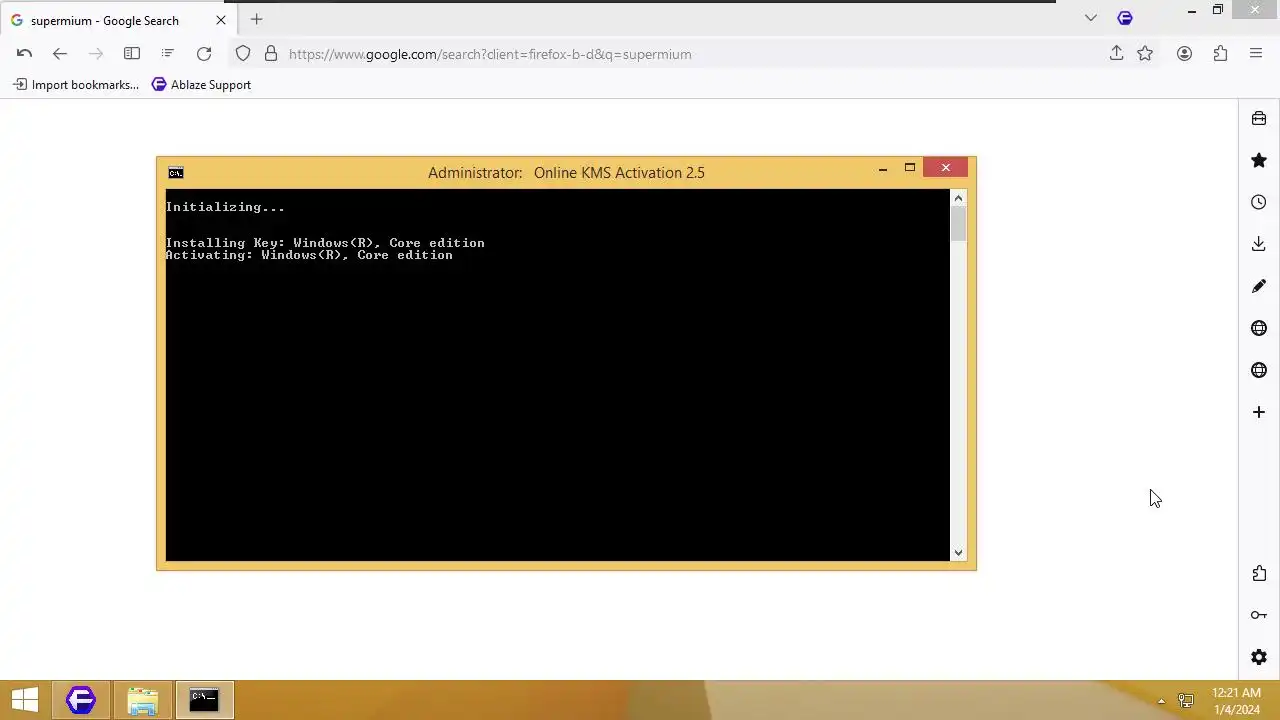The width and height of the screenshot is (1280, 720).
Task: Click console scrollbar down arrow
Action: pos(958,552)
